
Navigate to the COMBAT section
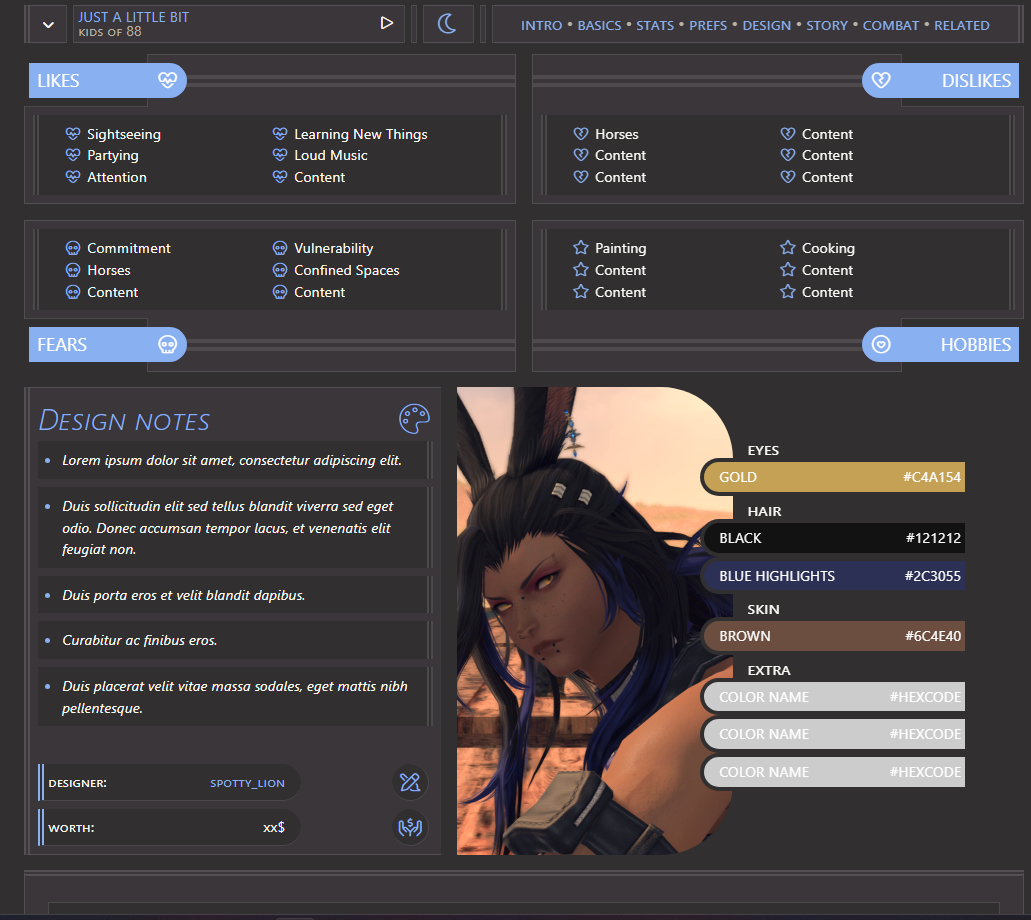tap(890, 25)
